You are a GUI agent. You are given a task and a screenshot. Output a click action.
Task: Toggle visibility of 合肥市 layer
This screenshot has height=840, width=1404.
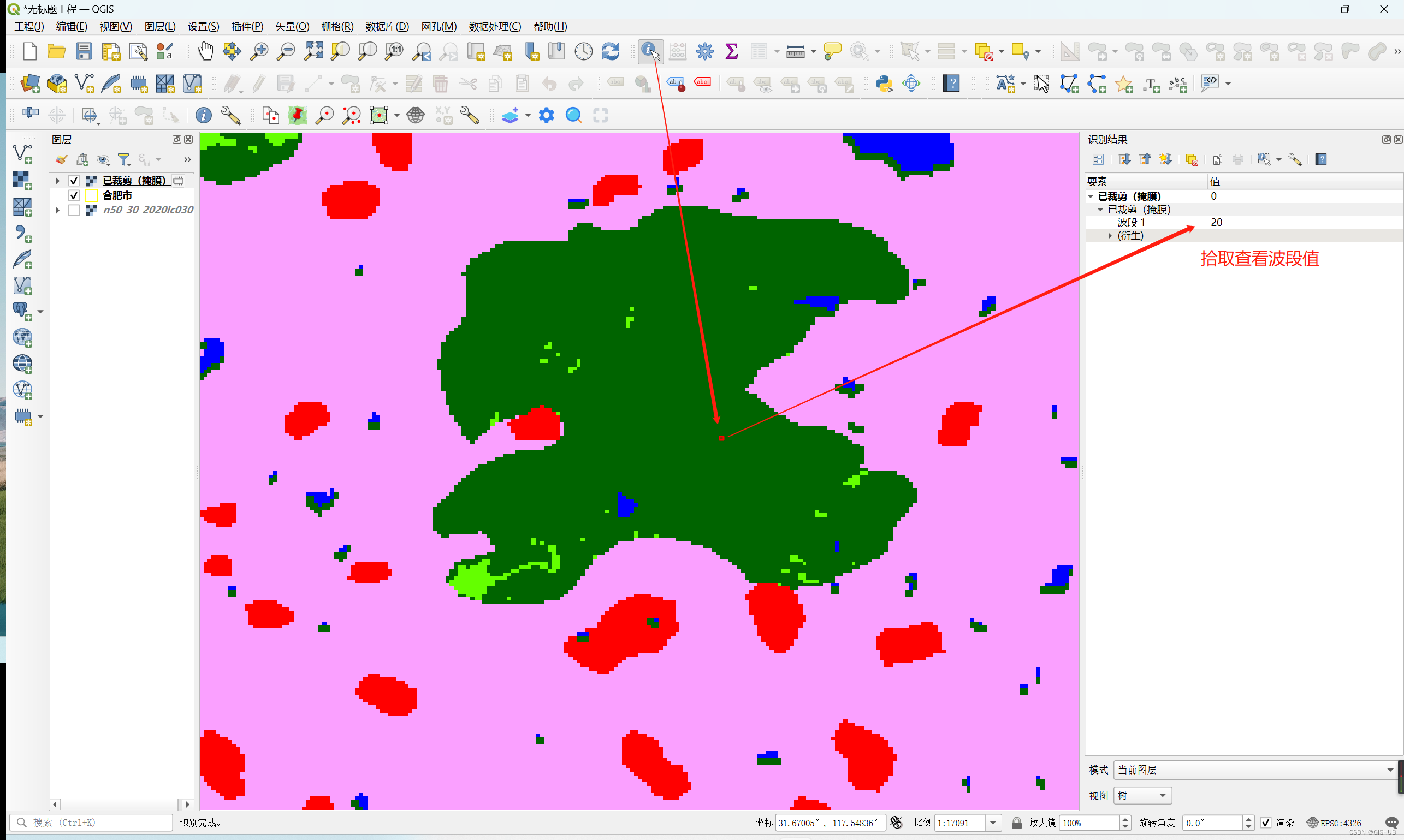click(x=74, y=195)
